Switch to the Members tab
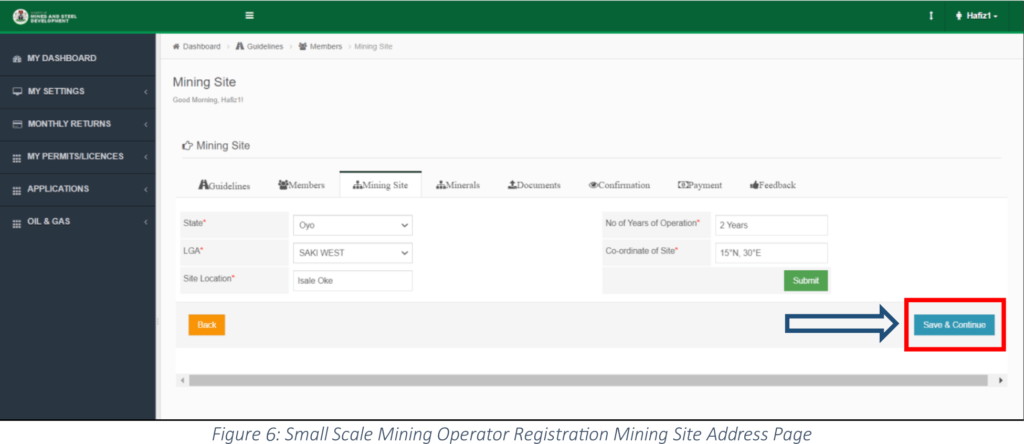 301,185
